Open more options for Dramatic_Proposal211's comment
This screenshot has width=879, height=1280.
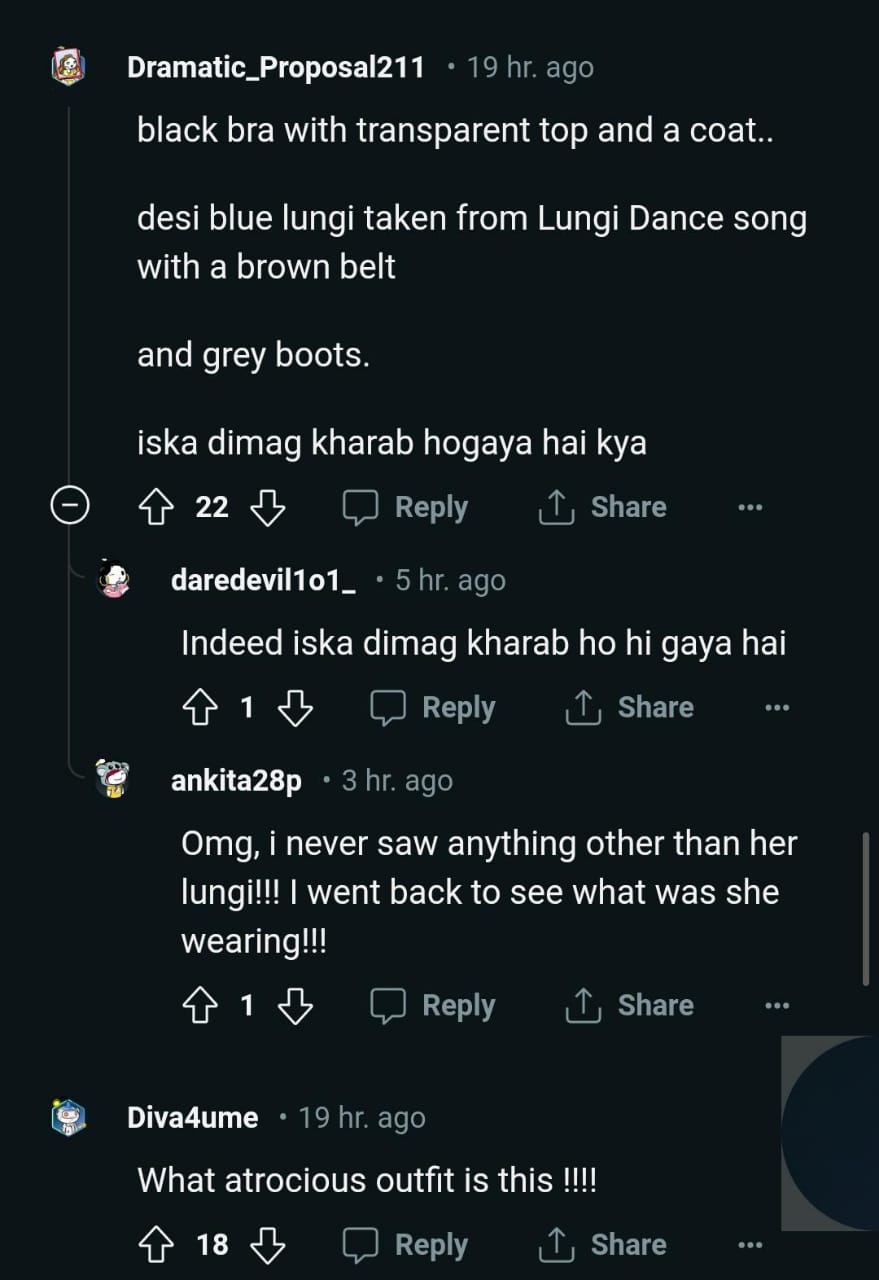click(750, 508)
